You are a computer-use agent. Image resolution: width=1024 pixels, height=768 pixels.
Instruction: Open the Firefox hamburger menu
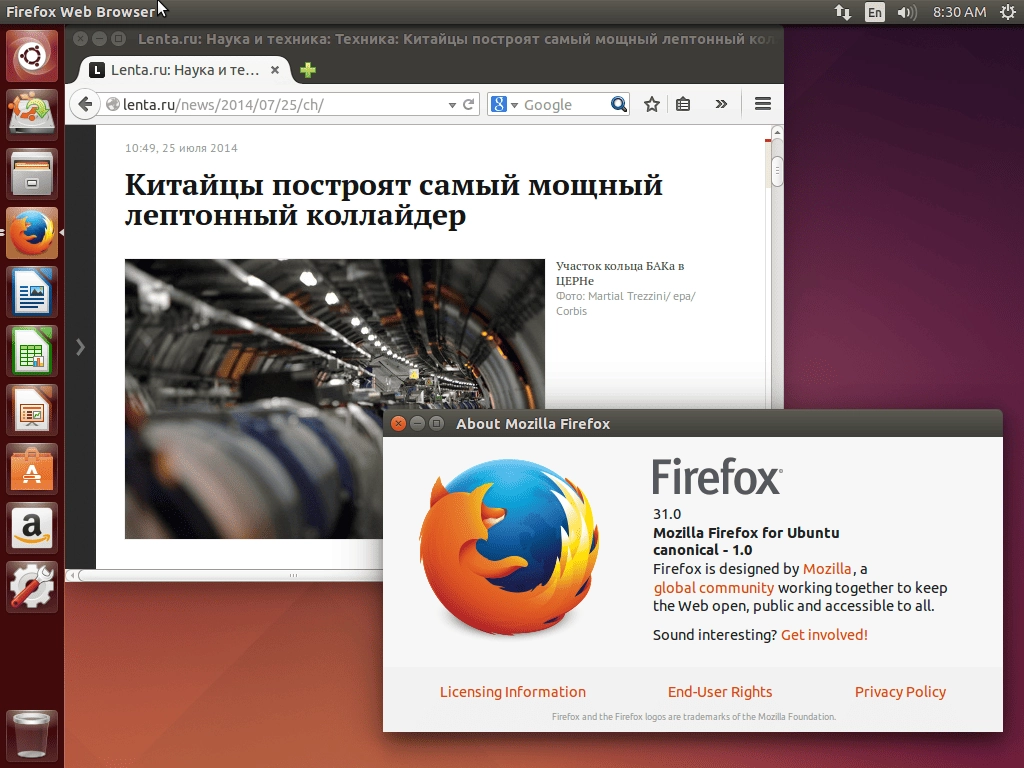763,104
